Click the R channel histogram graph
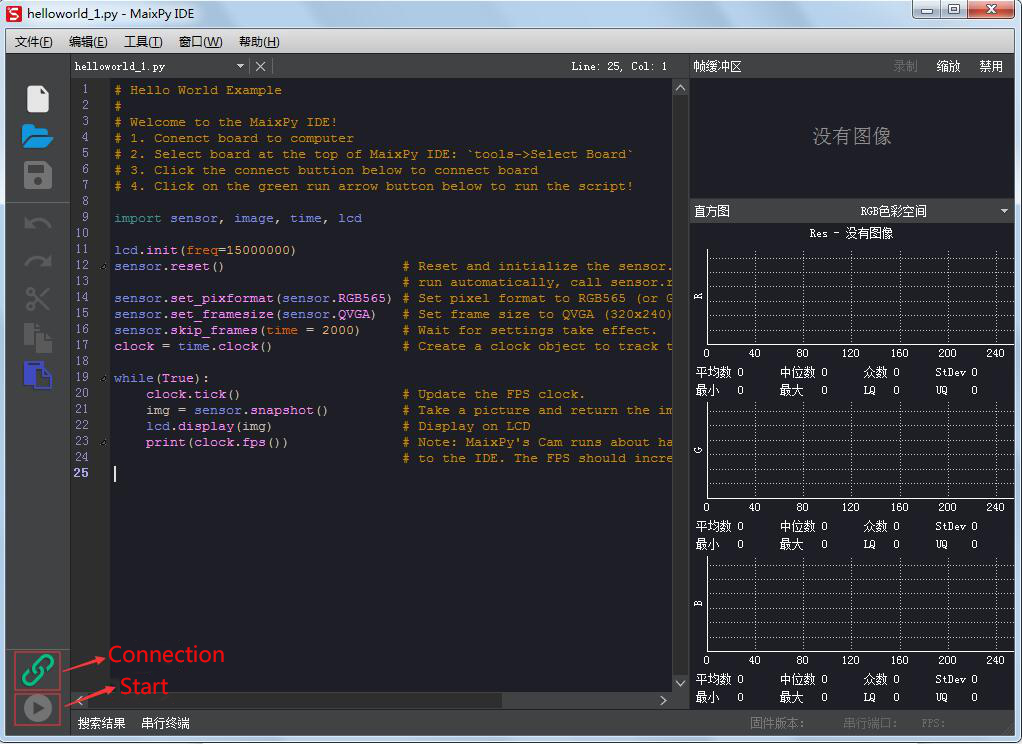This screenshot has height=744, width=1022. tap(861, 297)
